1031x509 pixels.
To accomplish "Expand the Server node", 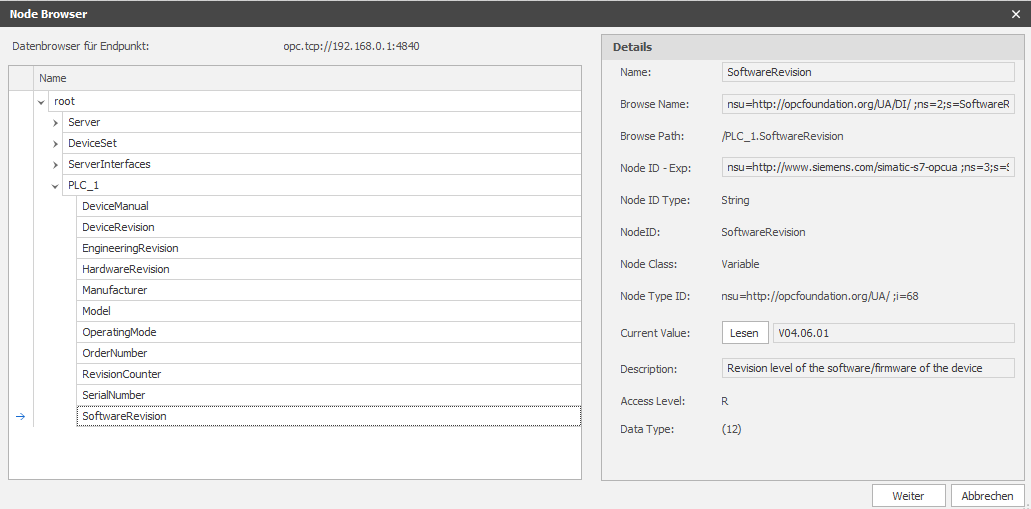I will [55, 123].
